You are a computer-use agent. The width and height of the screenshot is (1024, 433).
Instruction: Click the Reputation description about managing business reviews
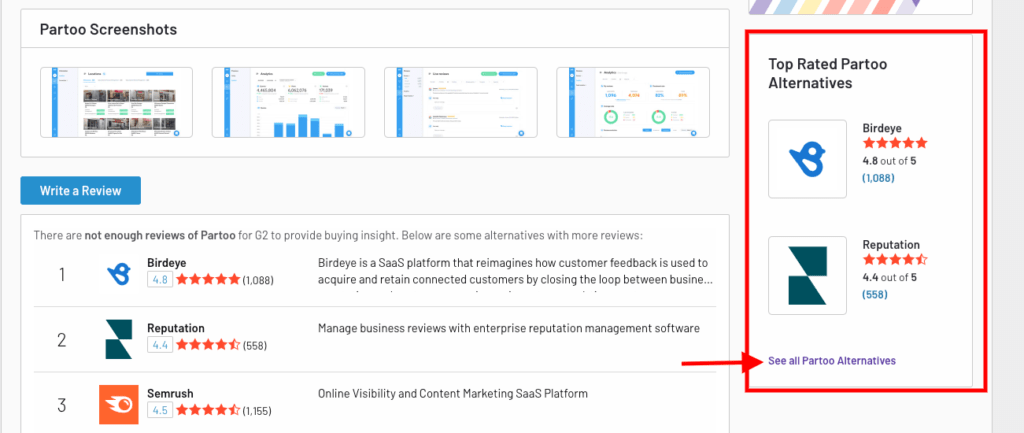[x=509, y=328]
